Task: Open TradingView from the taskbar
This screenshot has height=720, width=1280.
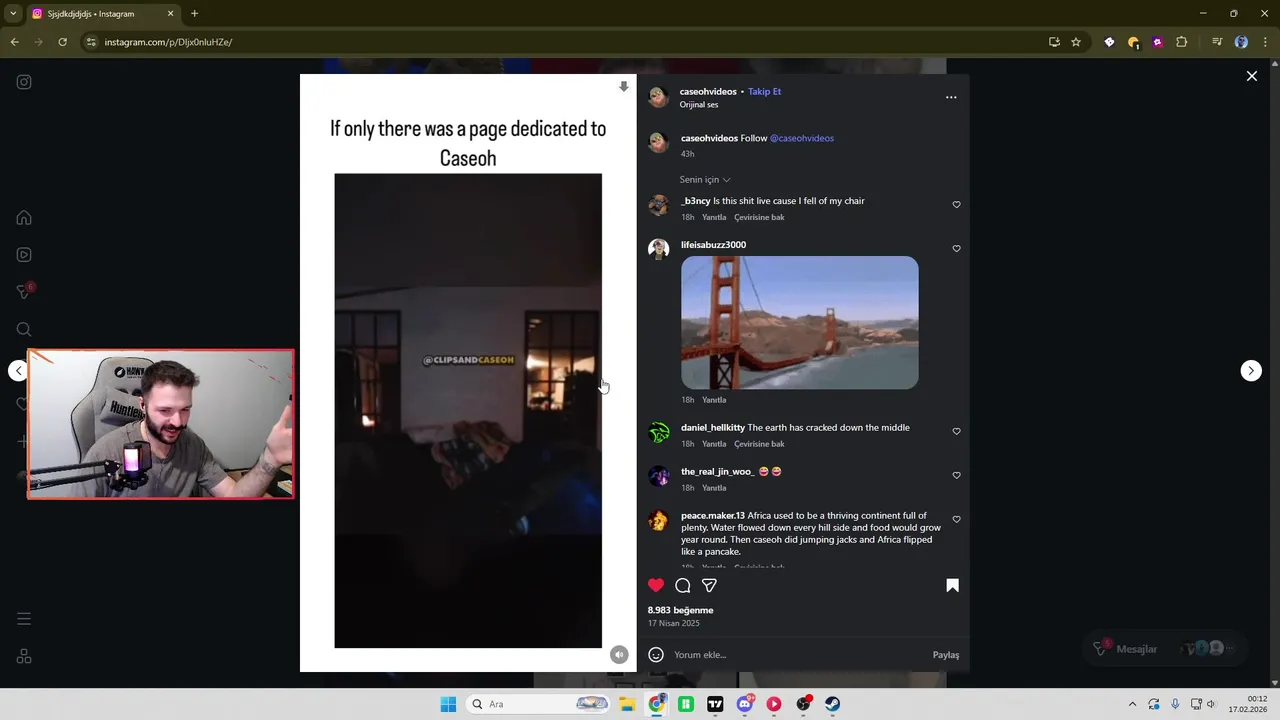Action: [x=715, y=704]
